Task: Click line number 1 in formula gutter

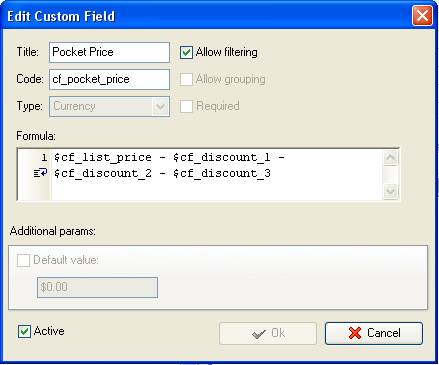Action: click(x=44, y=157)
